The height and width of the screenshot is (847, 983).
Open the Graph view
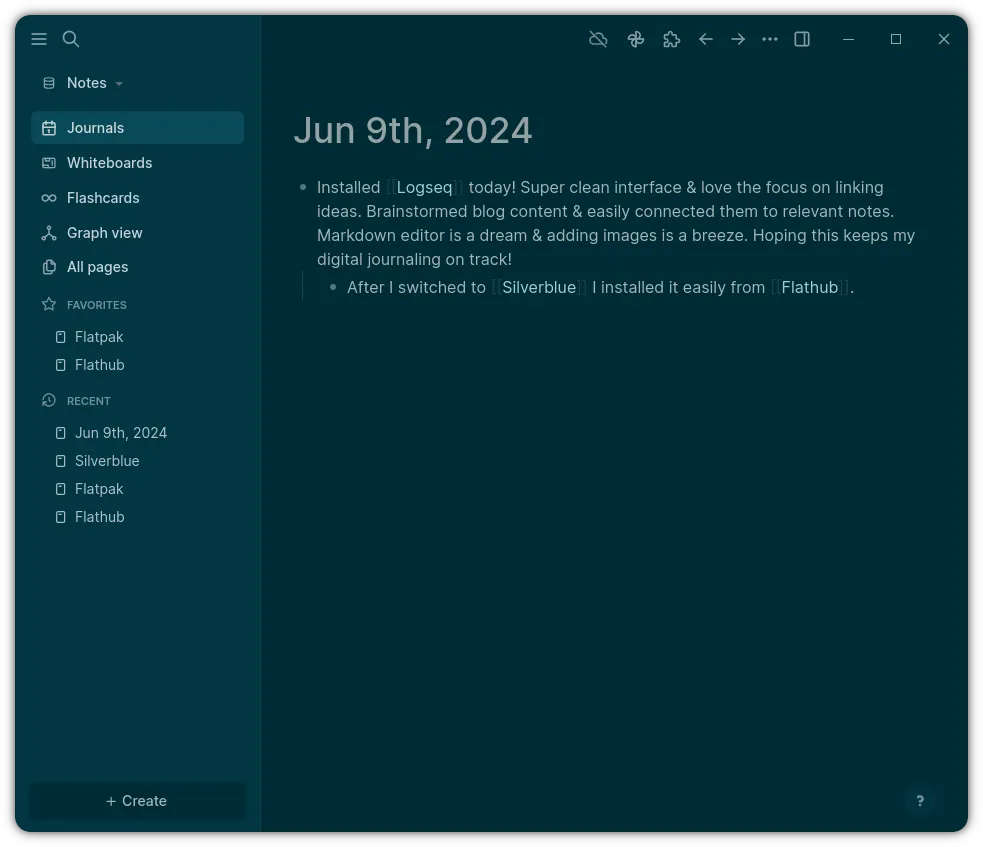(x=104, y=233)
